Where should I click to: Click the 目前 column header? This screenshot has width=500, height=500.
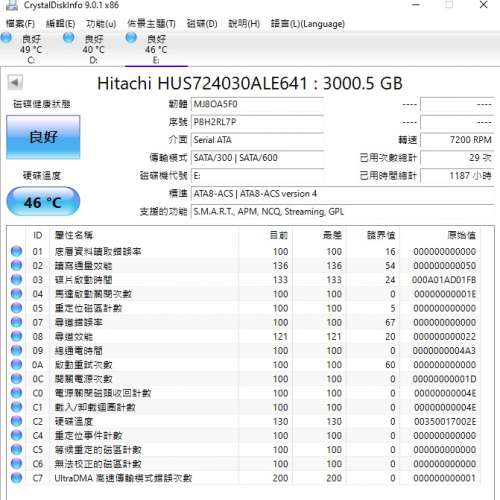[266, 235]
